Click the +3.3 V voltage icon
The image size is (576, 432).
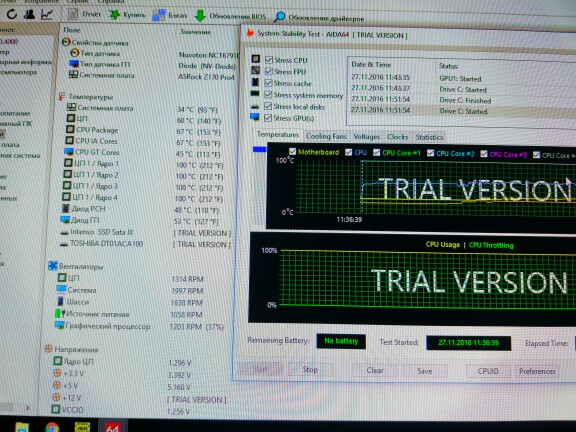[x=57, y=373]
